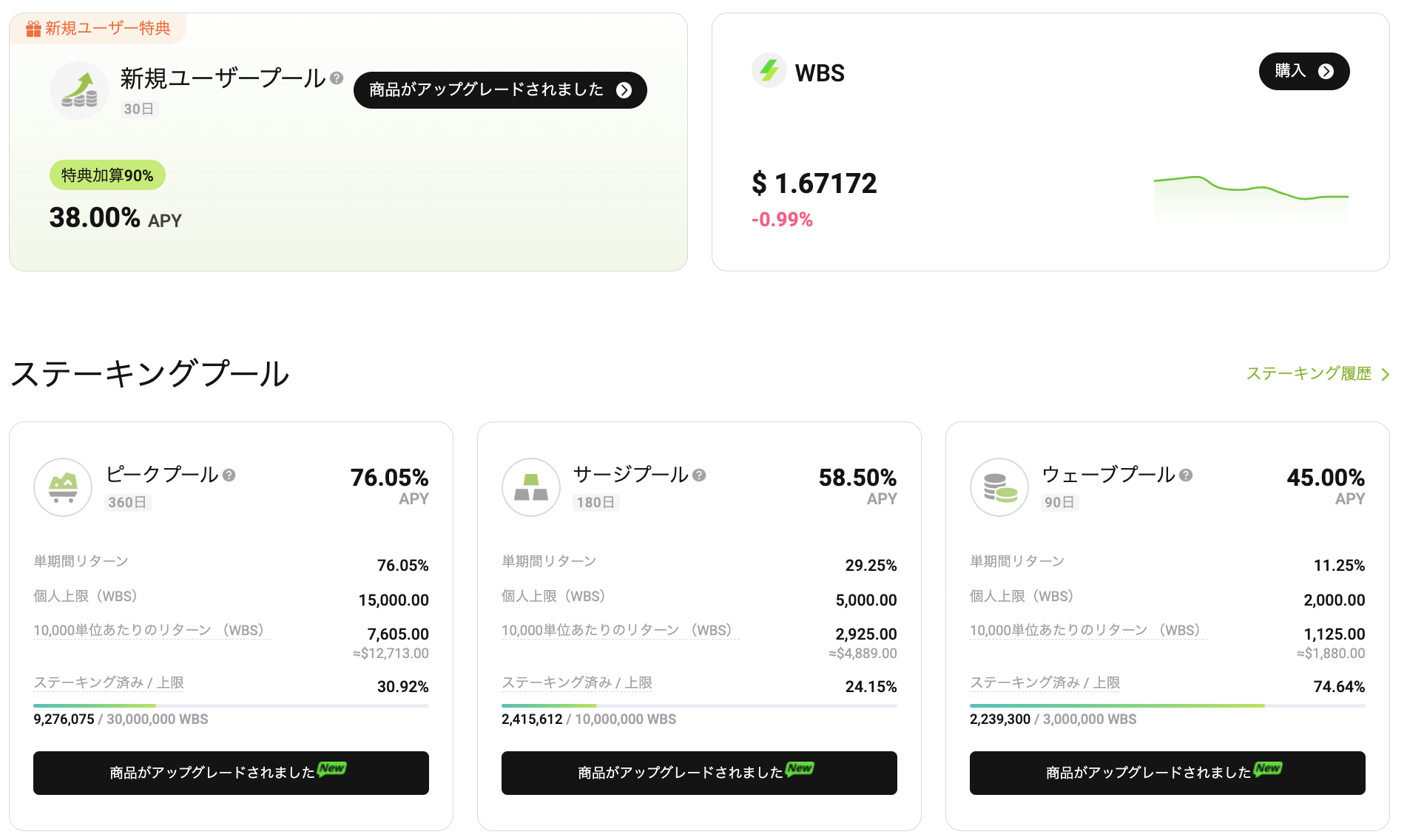Viewport: 1407px width, 840px height.
Task: Open help icon next to ウェーブプール
Action: pyautogui.click(x=1186, y=475)
